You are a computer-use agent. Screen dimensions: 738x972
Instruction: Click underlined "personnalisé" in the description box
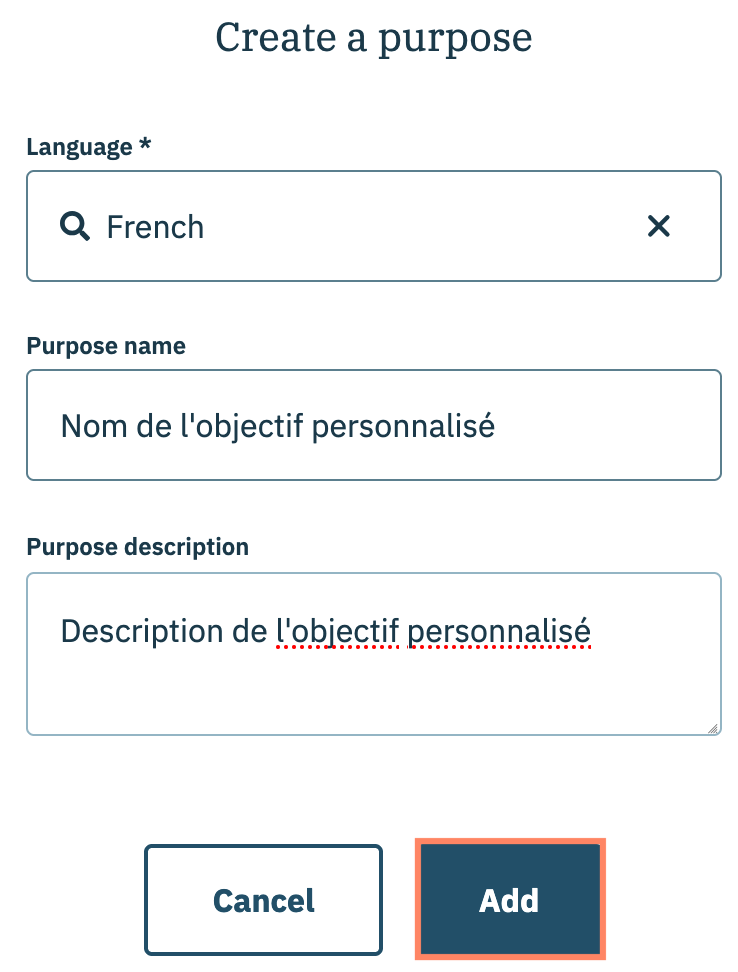pos(500,632)
